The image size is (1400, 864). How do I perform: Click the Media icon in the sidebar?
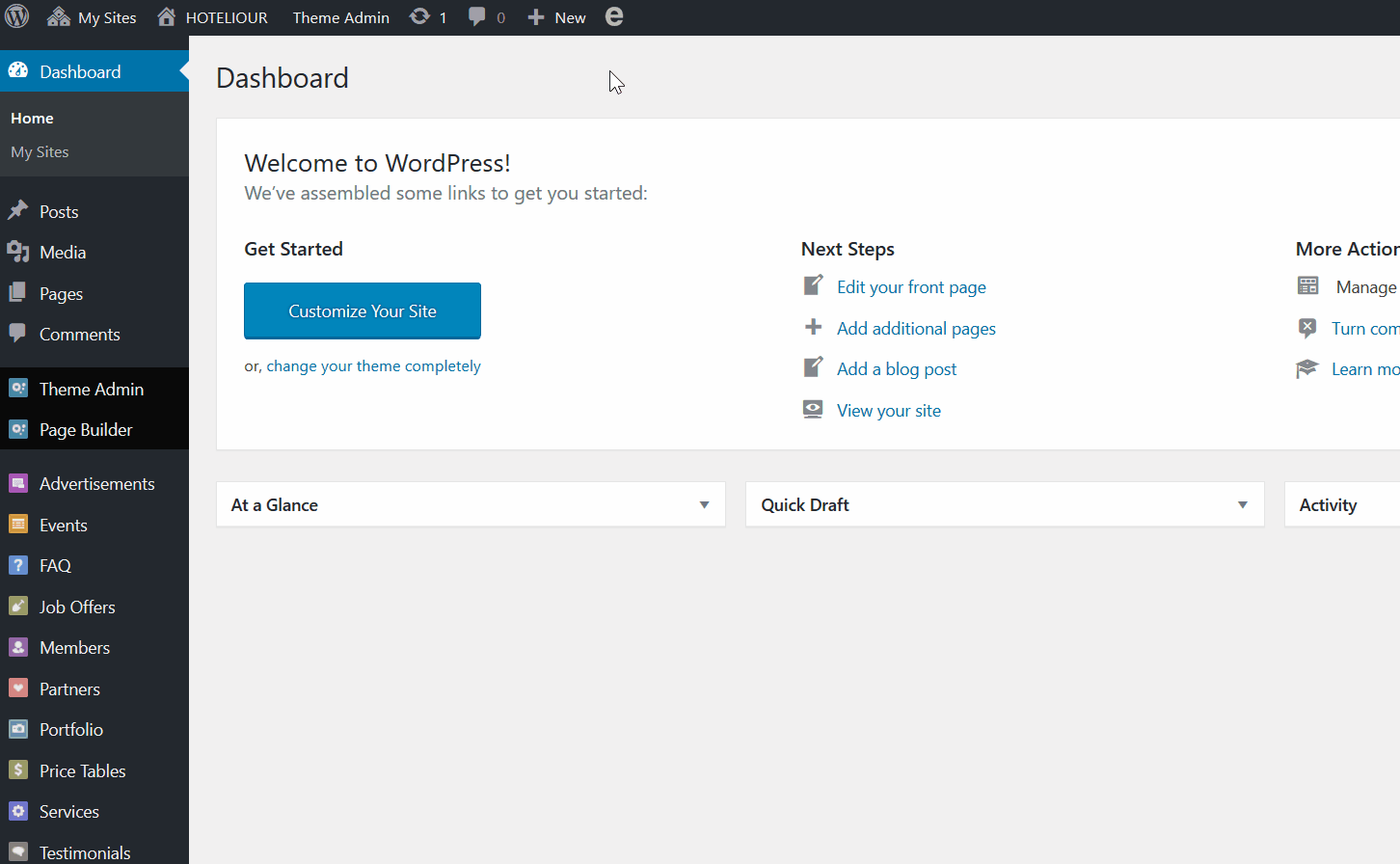[18, 253]
